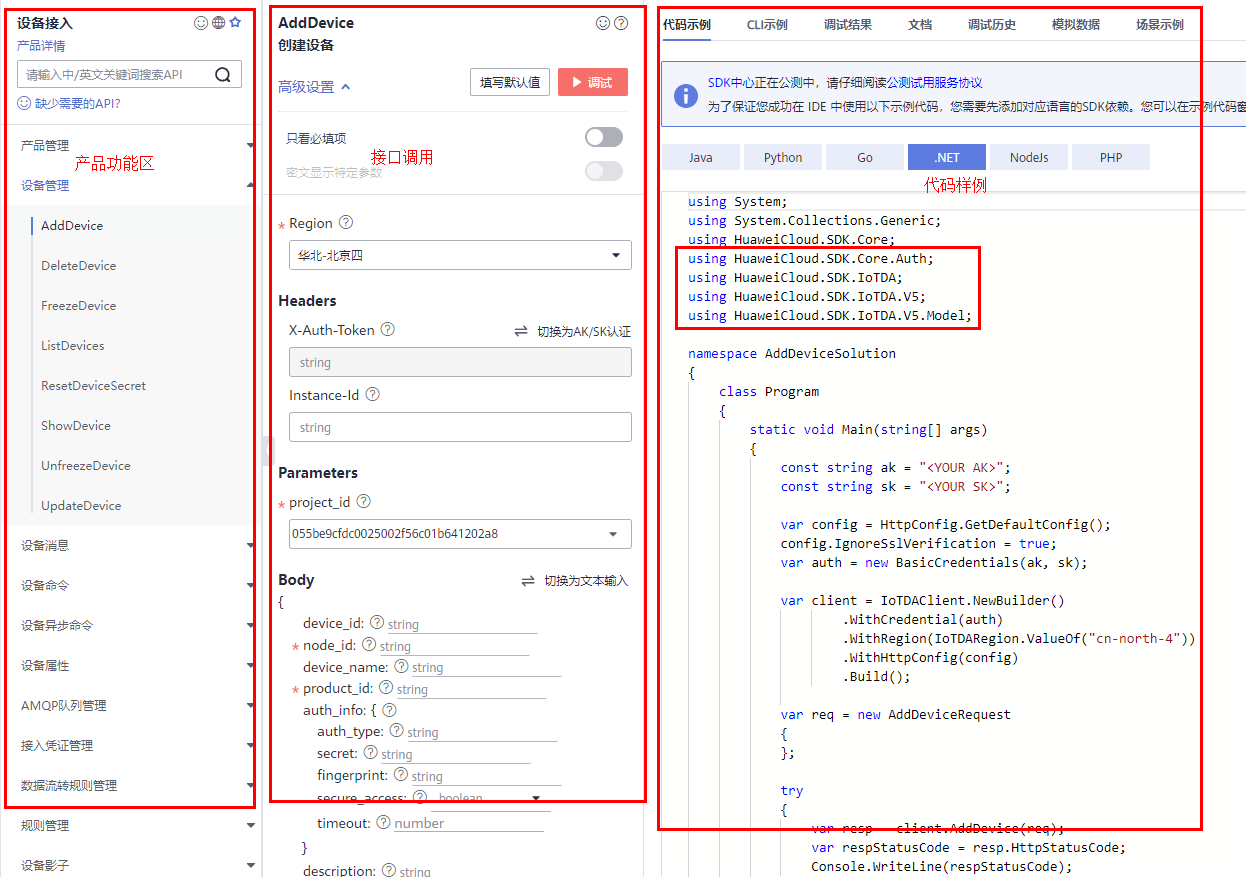Click the help icon next to product_id

[386, 688]
